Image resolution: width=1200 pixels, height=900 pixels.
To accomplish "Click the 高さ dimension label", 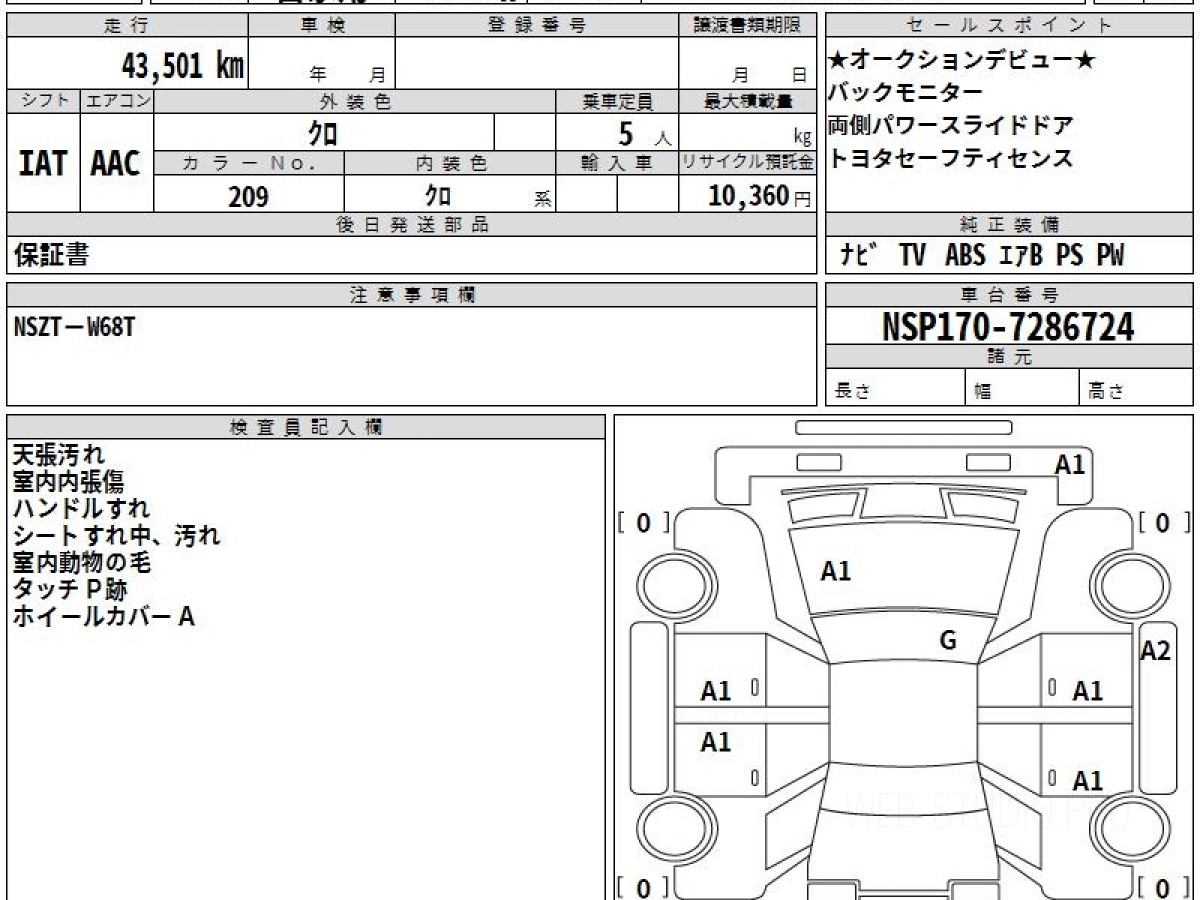I will 1107,392.
